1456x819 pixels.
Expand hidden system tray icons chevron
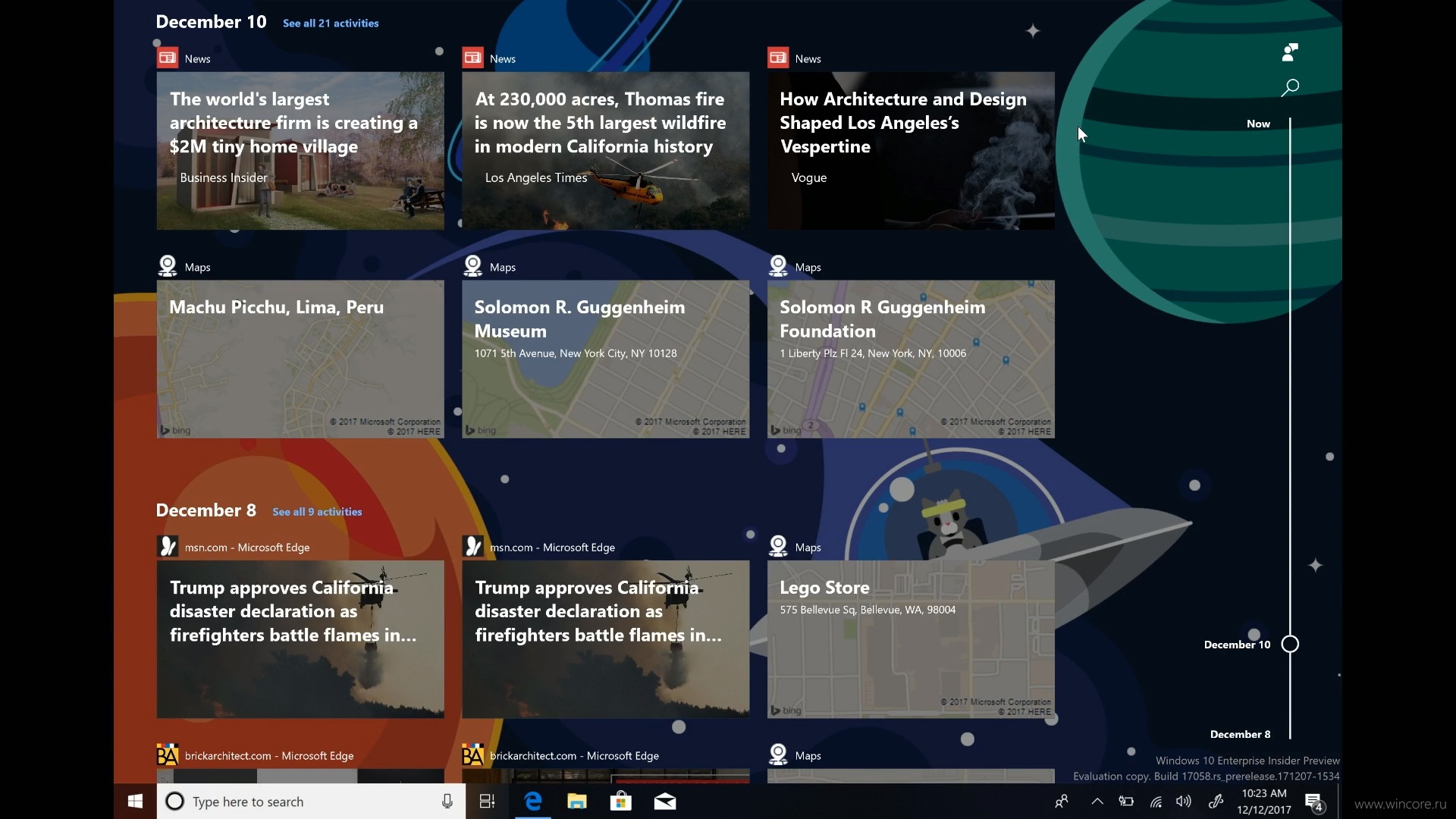coord(1097,802)
